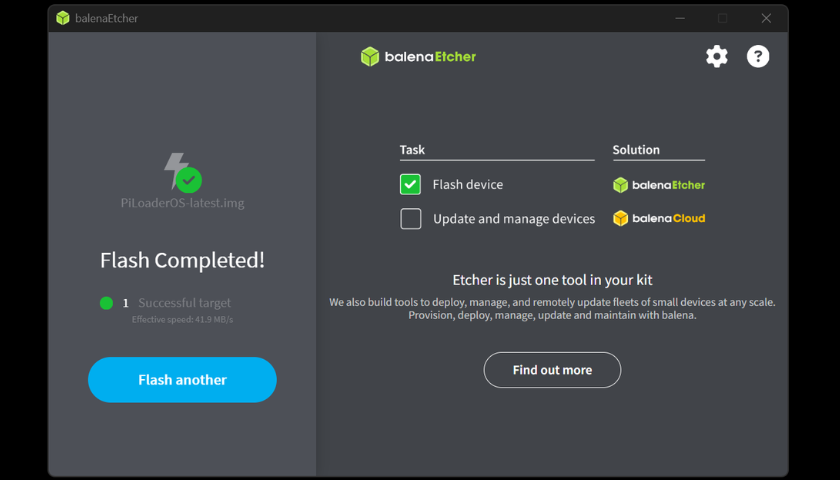
Task: Click the flash completed lightning icon
Action: point(183,172)
